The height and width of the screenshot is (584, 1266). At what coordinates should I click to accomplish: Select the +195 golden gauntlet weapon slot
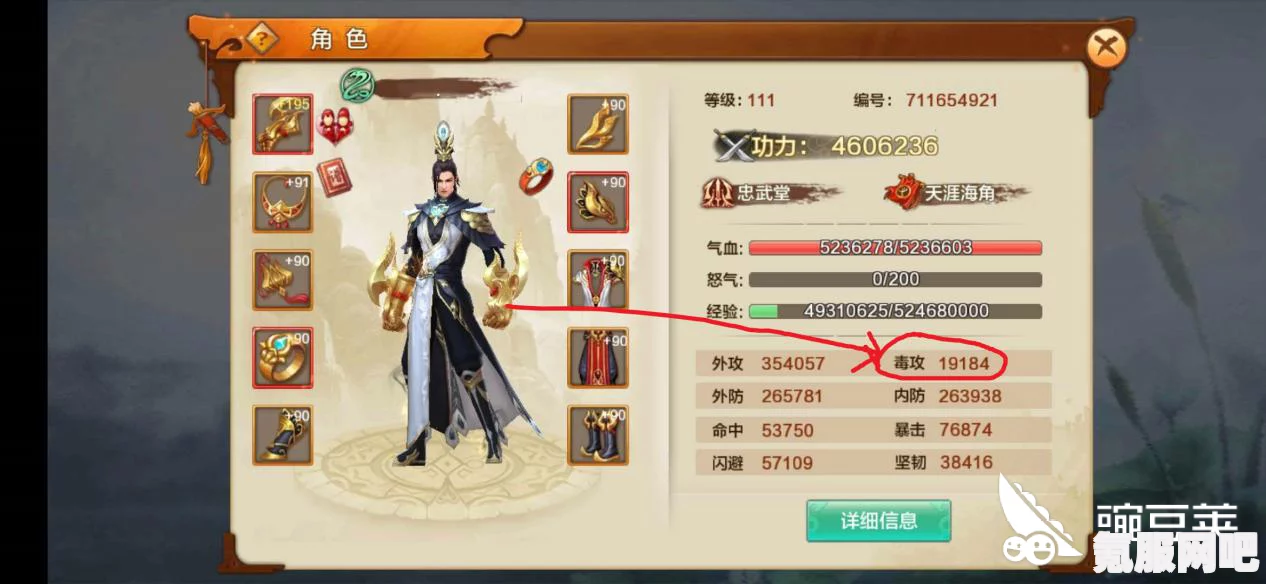click(282, 124)
